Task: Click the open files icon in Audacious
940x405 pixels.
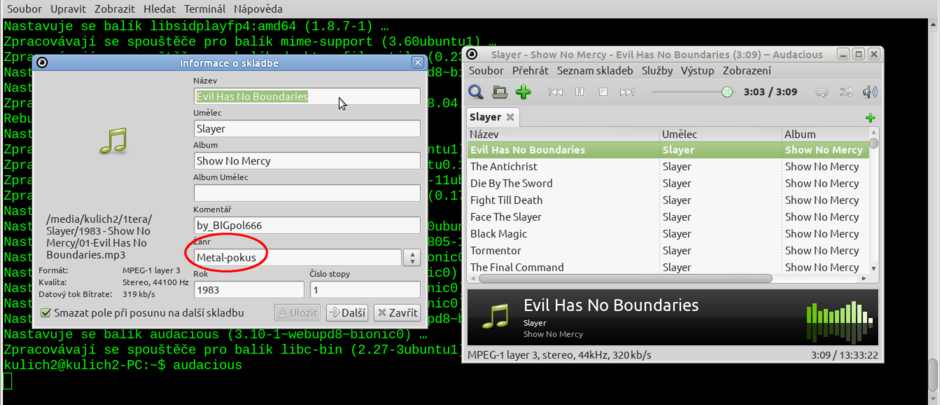Action: [x=499, y=92]
